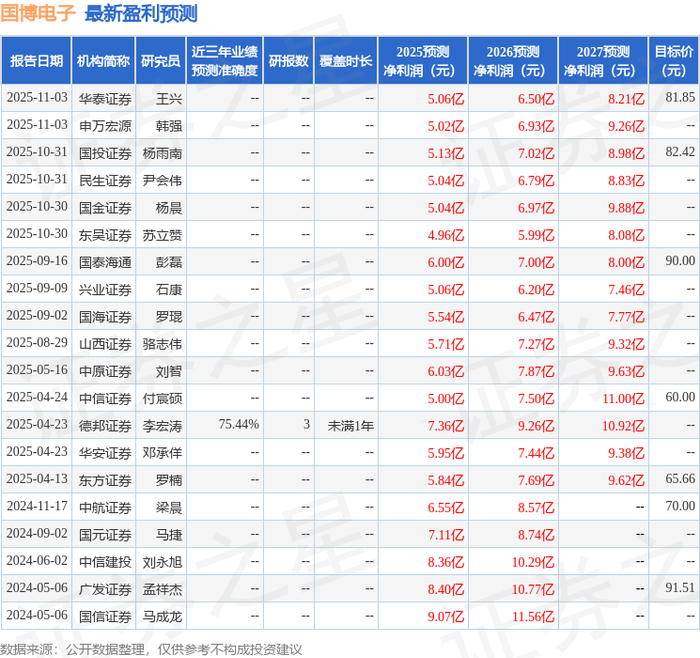Select the 中航证券 institution cell

tap(105, 507)
